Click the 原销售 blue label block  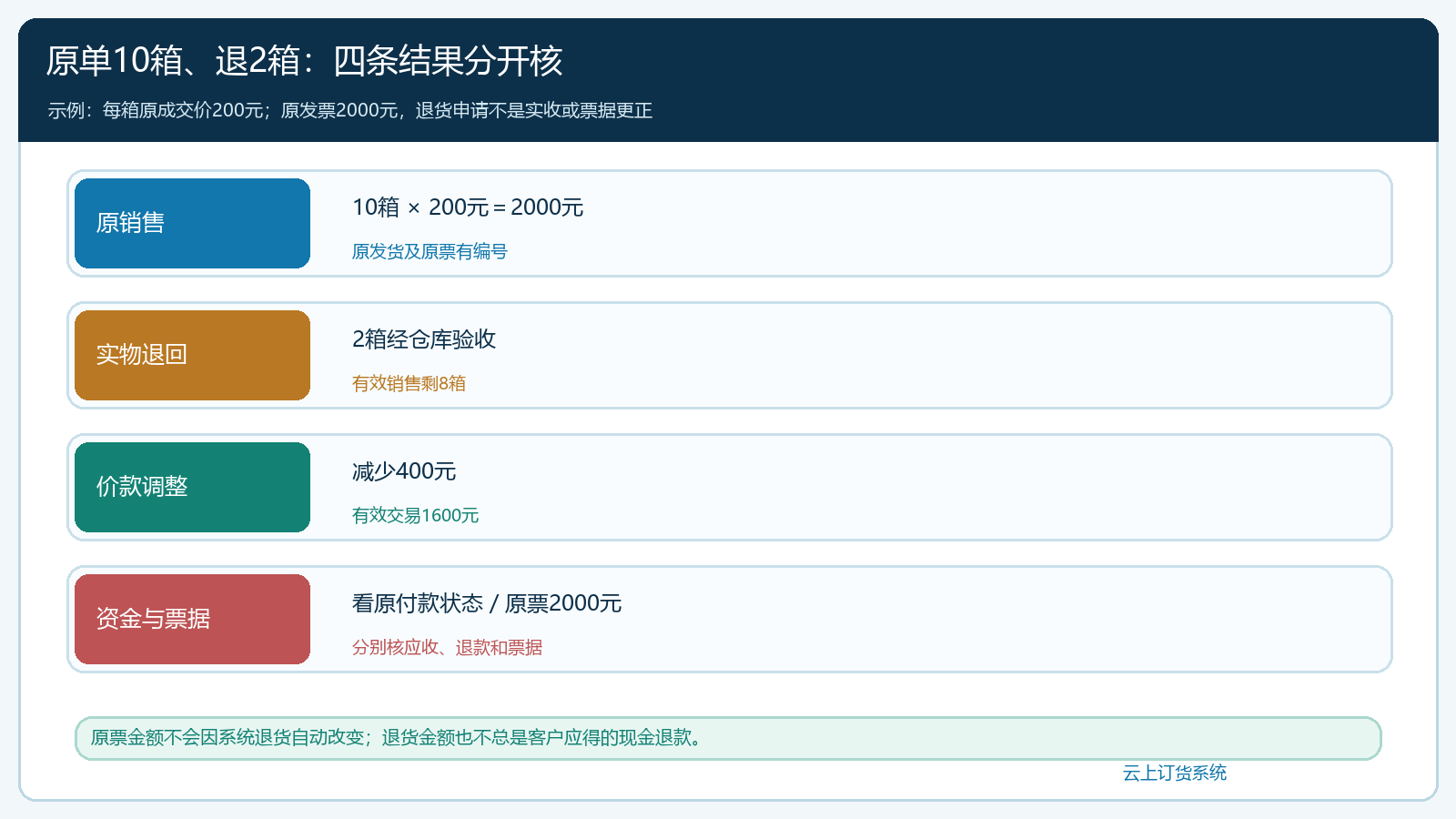192,223
